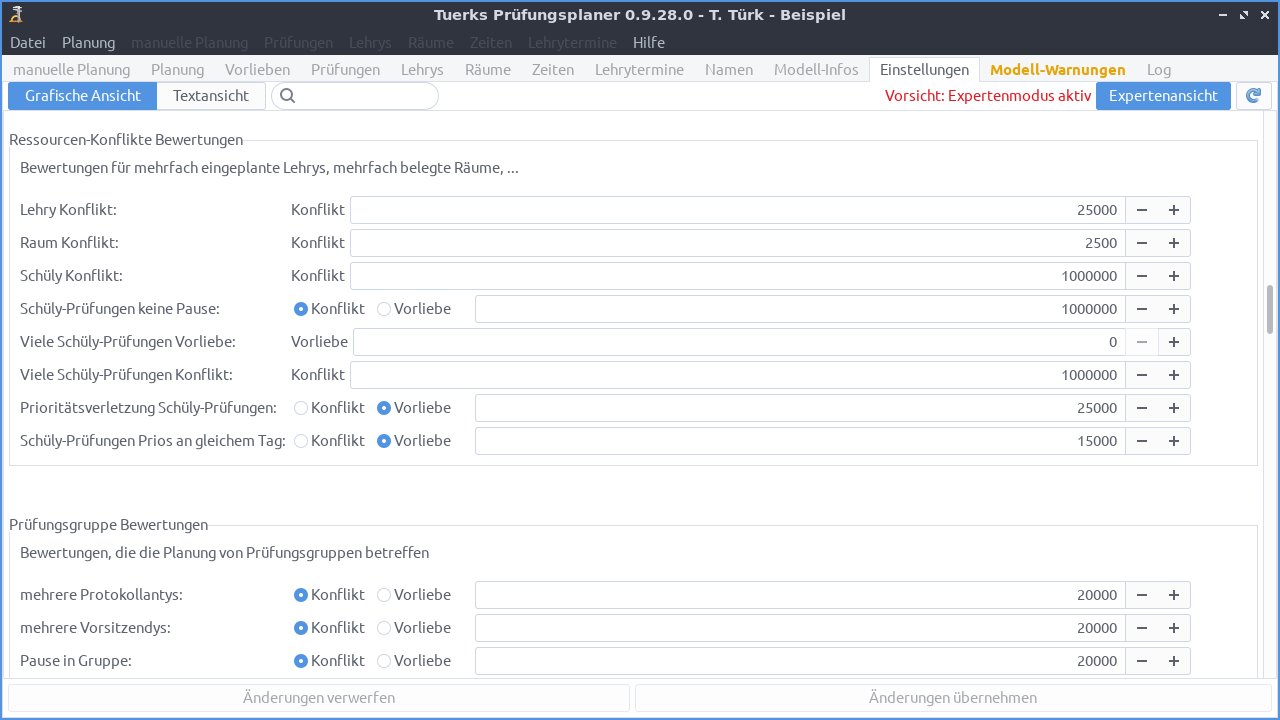Click the Expertenansicht button
Image resolution: width=1280 pixels, height=720 pixels.
1163,95
